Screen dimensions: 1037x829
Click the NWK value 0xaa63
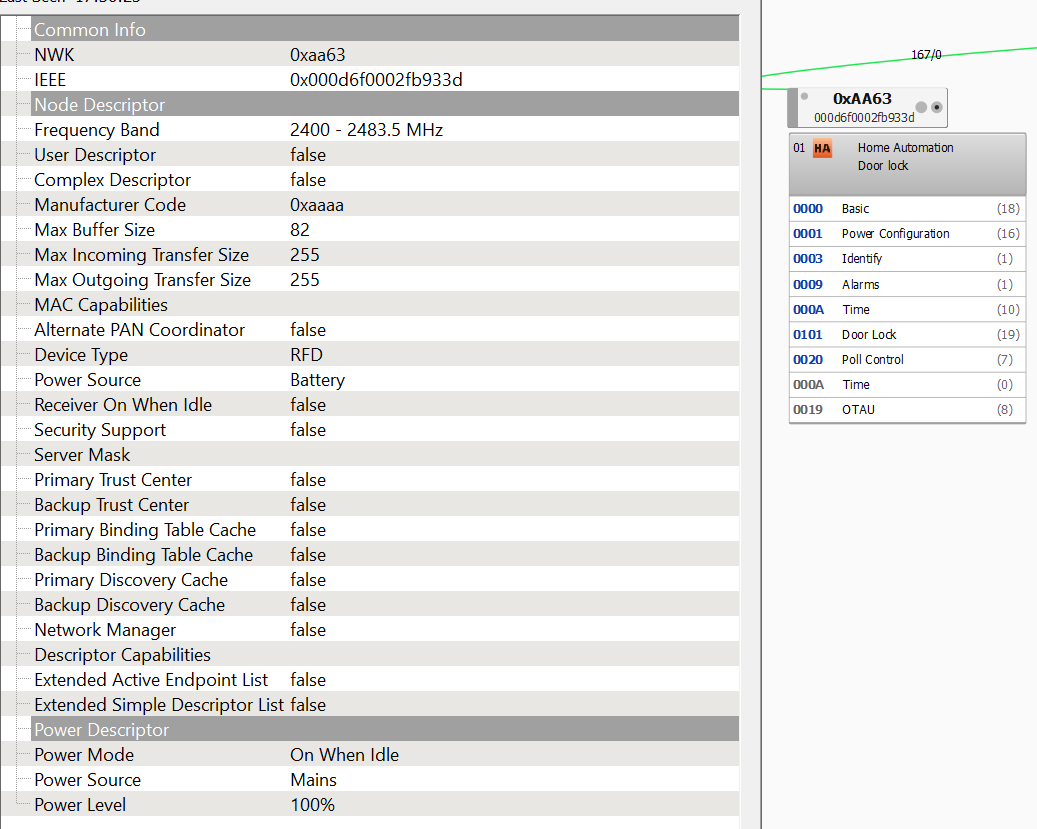(x=317, y=55)
